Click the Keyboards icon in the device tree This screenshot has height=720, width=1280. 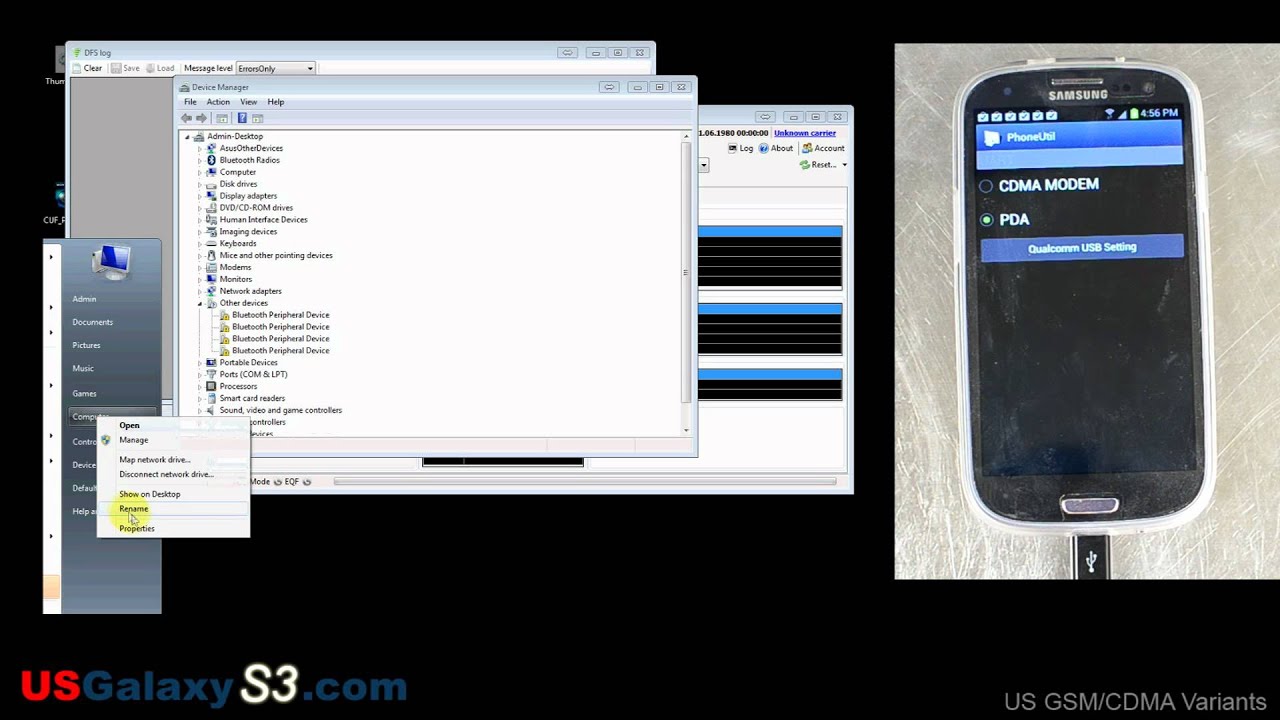tap(211, 243)
